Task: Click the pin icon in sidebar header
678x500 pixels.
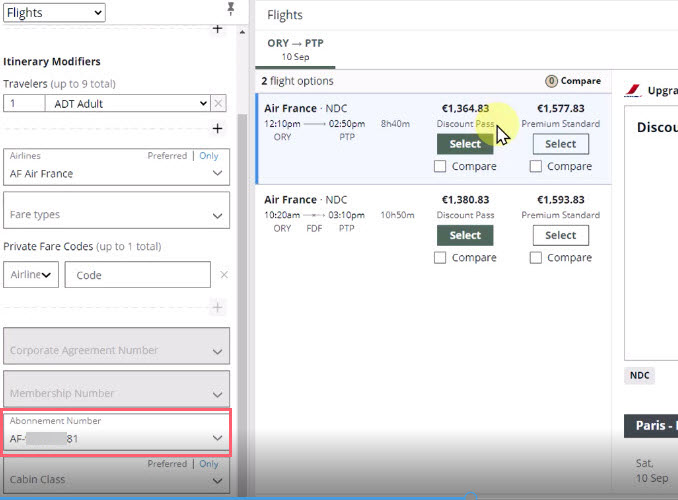Action: (x=232, y=9)
